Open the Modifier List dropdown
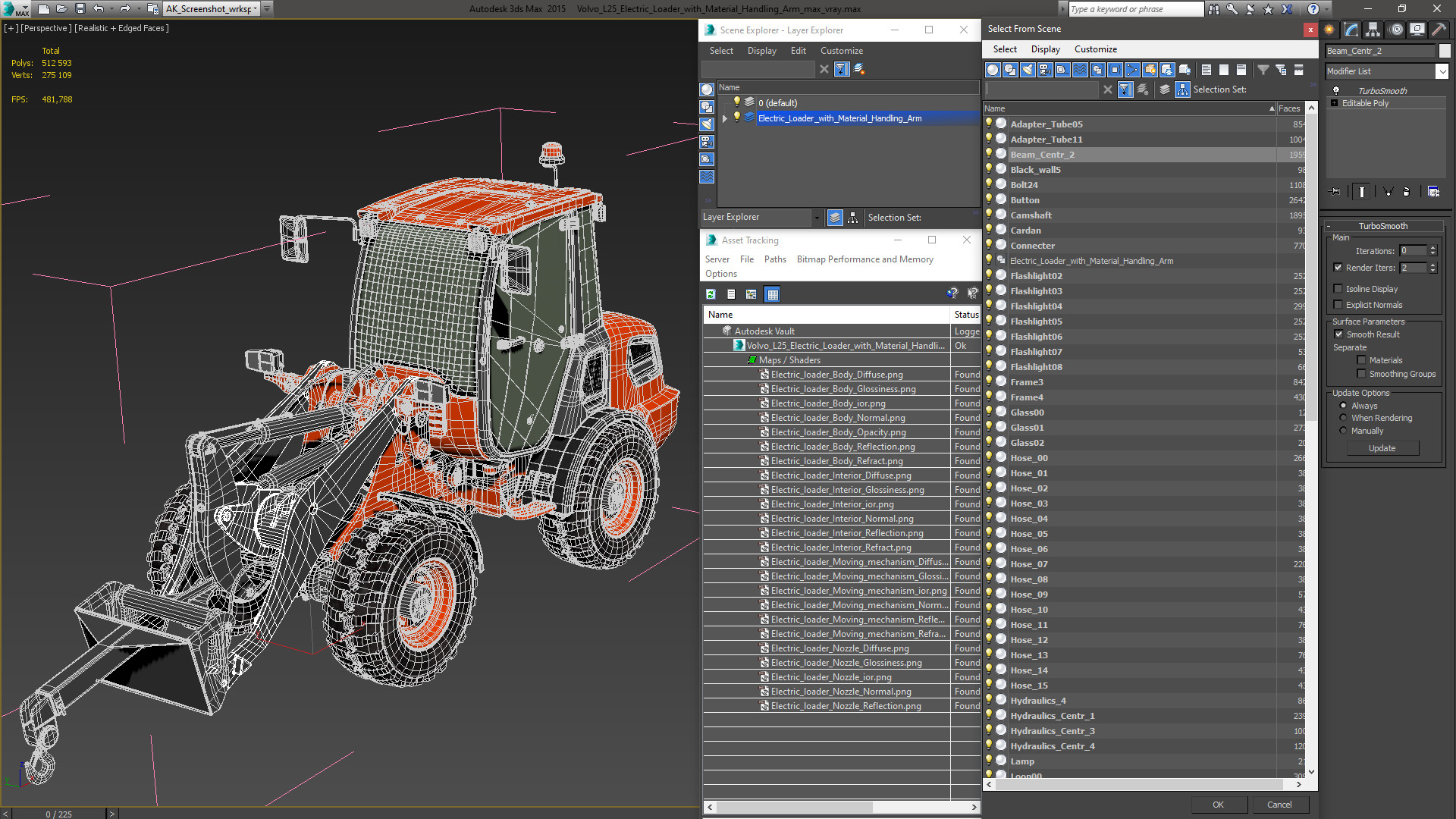Screen dimensions: 1456x819 pos(1442,71)
